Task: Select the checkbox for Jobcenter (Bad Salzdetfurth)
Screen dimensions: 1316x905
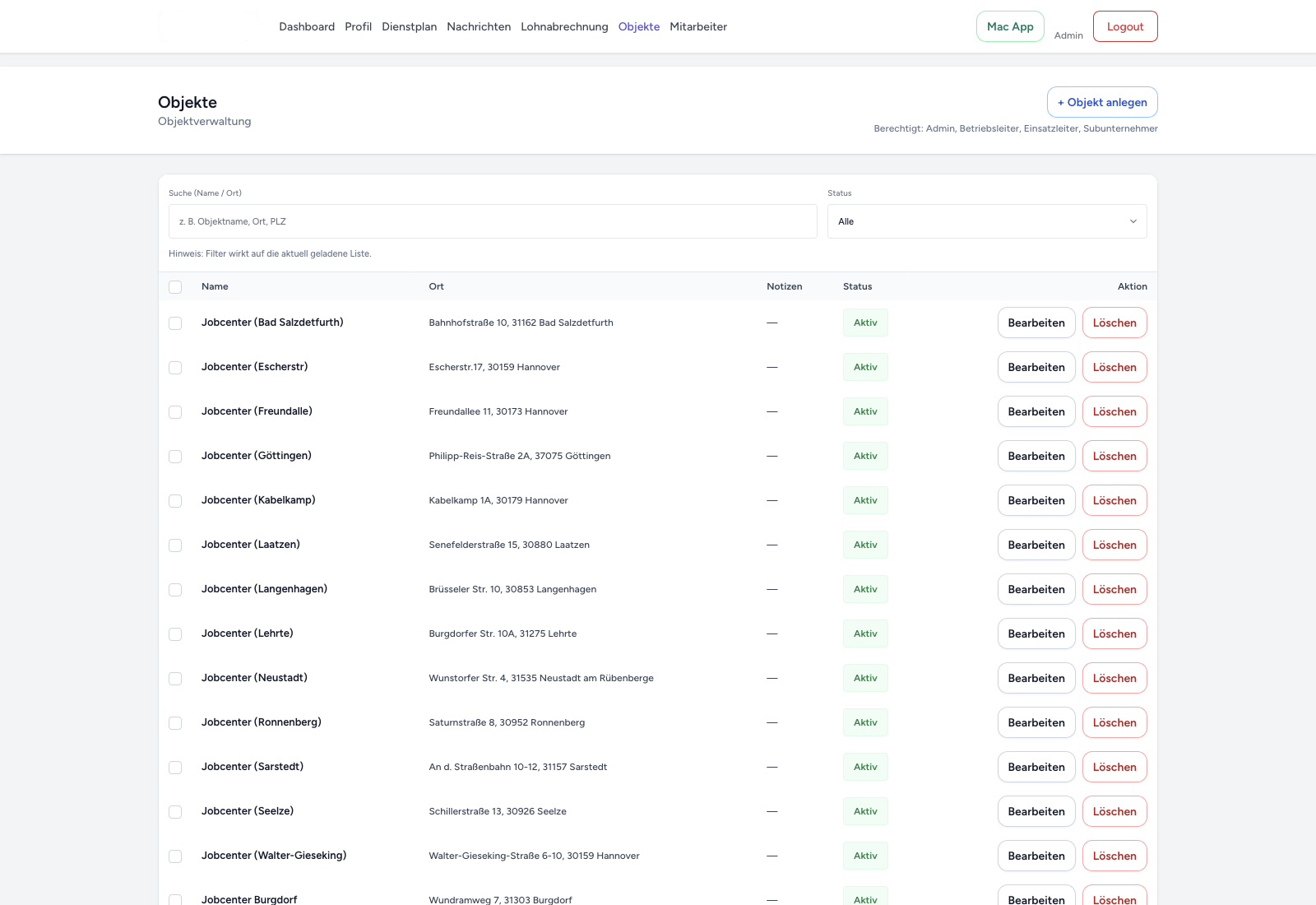Action: (x=175, y=323)
